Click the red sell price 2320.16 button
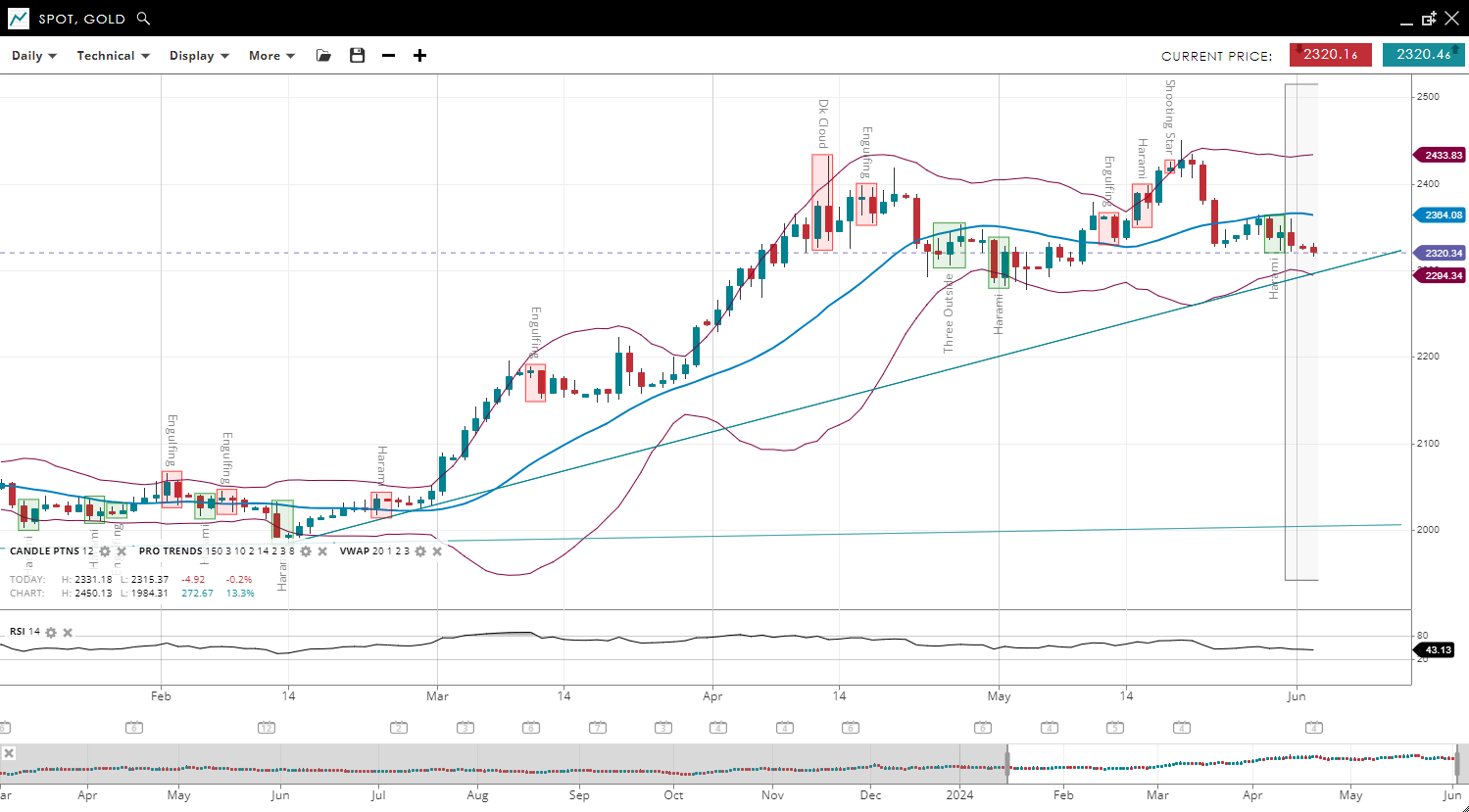The image size is (1469, 812). click(x=1329, y=55)
